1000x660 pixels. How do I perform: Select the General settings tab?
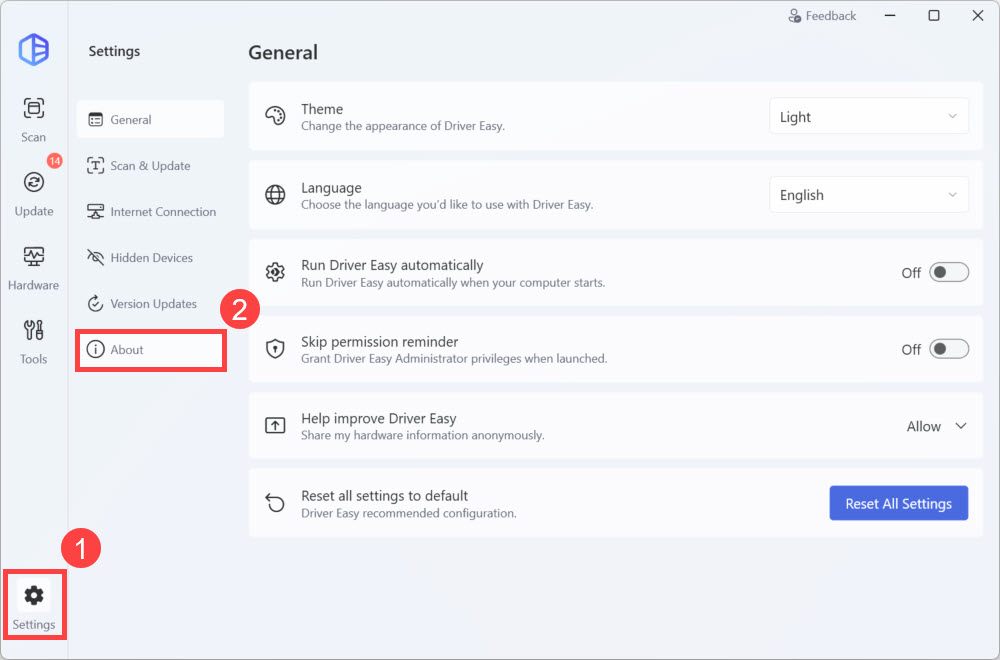(151, 119)
